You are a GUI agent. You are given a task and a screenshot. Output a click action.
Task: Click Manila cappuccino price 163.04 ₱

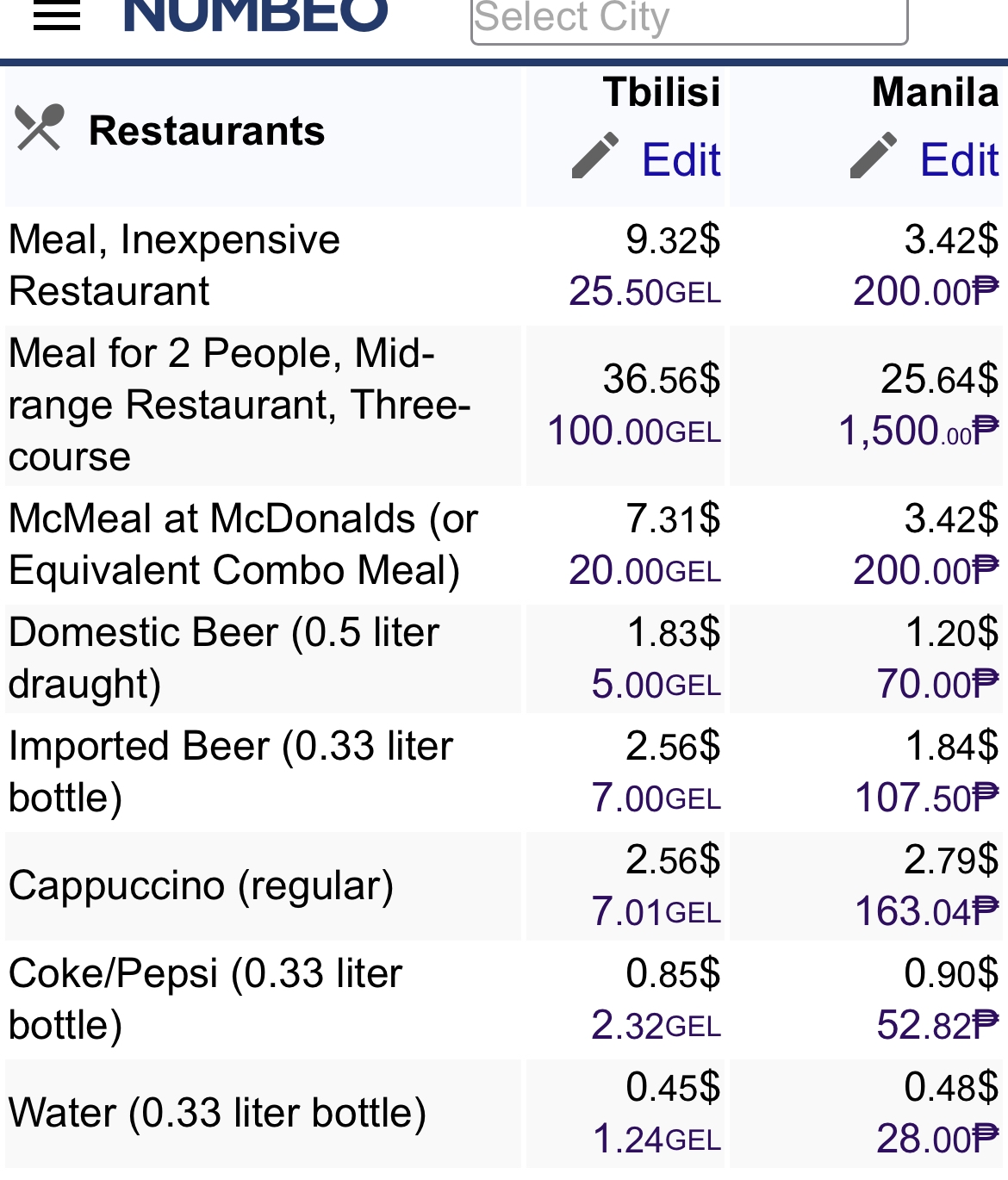coord(926,912)
